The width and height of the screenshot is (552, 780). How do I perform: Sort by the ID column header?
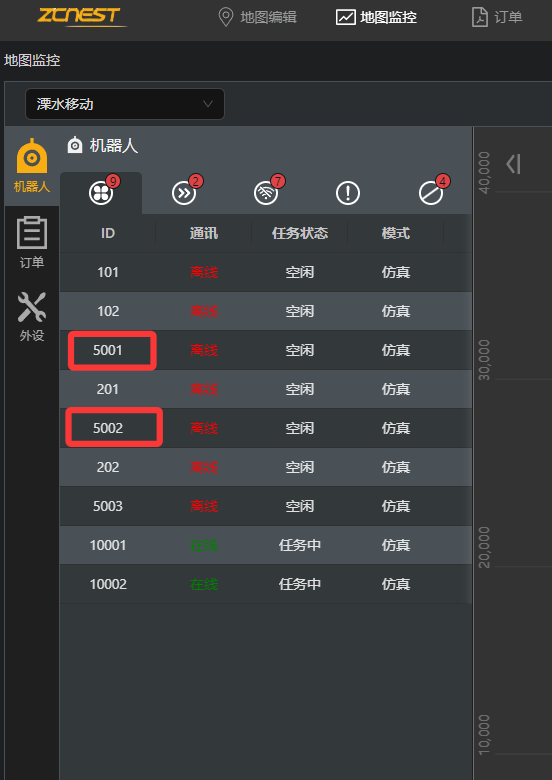tap(108, 233)
